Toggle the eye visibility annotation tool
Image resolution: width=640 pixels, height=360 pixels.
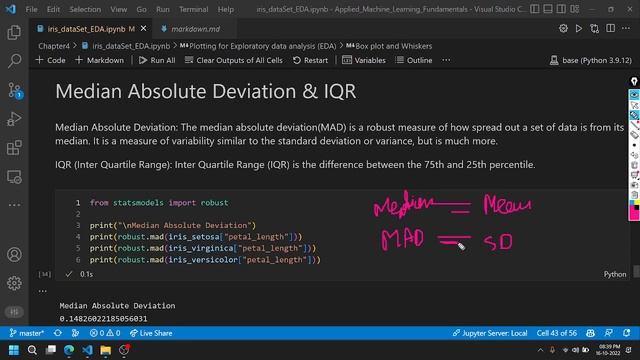pyautogui.click(x=634, y=95)
